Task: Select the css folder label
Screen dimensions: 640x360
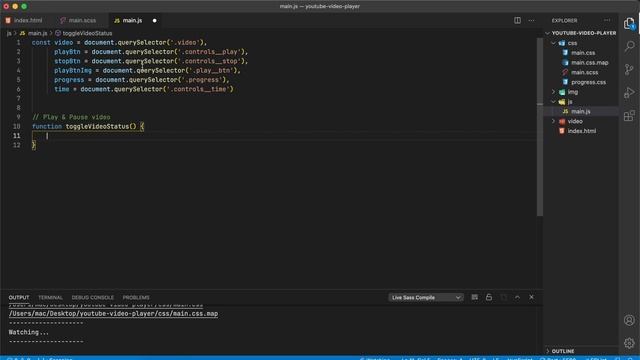Action: (x=572, y=43)
